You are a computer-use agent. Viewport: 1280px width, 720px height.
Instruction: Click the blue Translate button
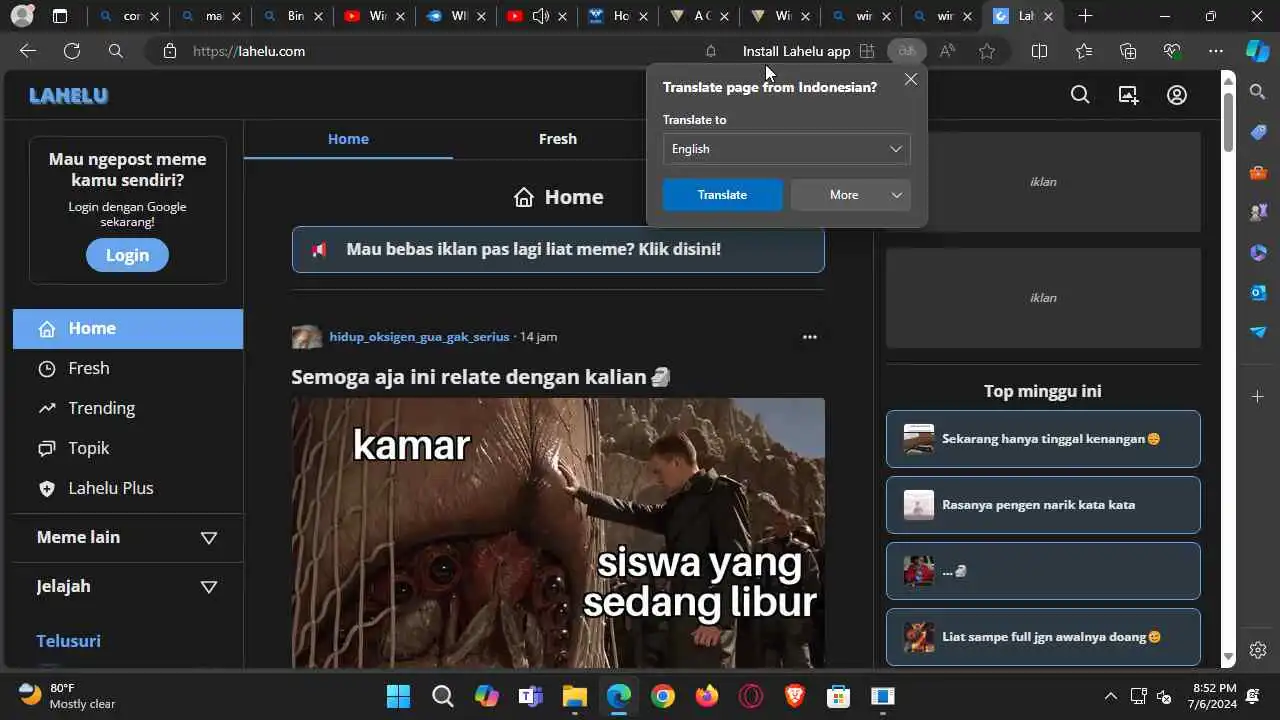point(722,195)
